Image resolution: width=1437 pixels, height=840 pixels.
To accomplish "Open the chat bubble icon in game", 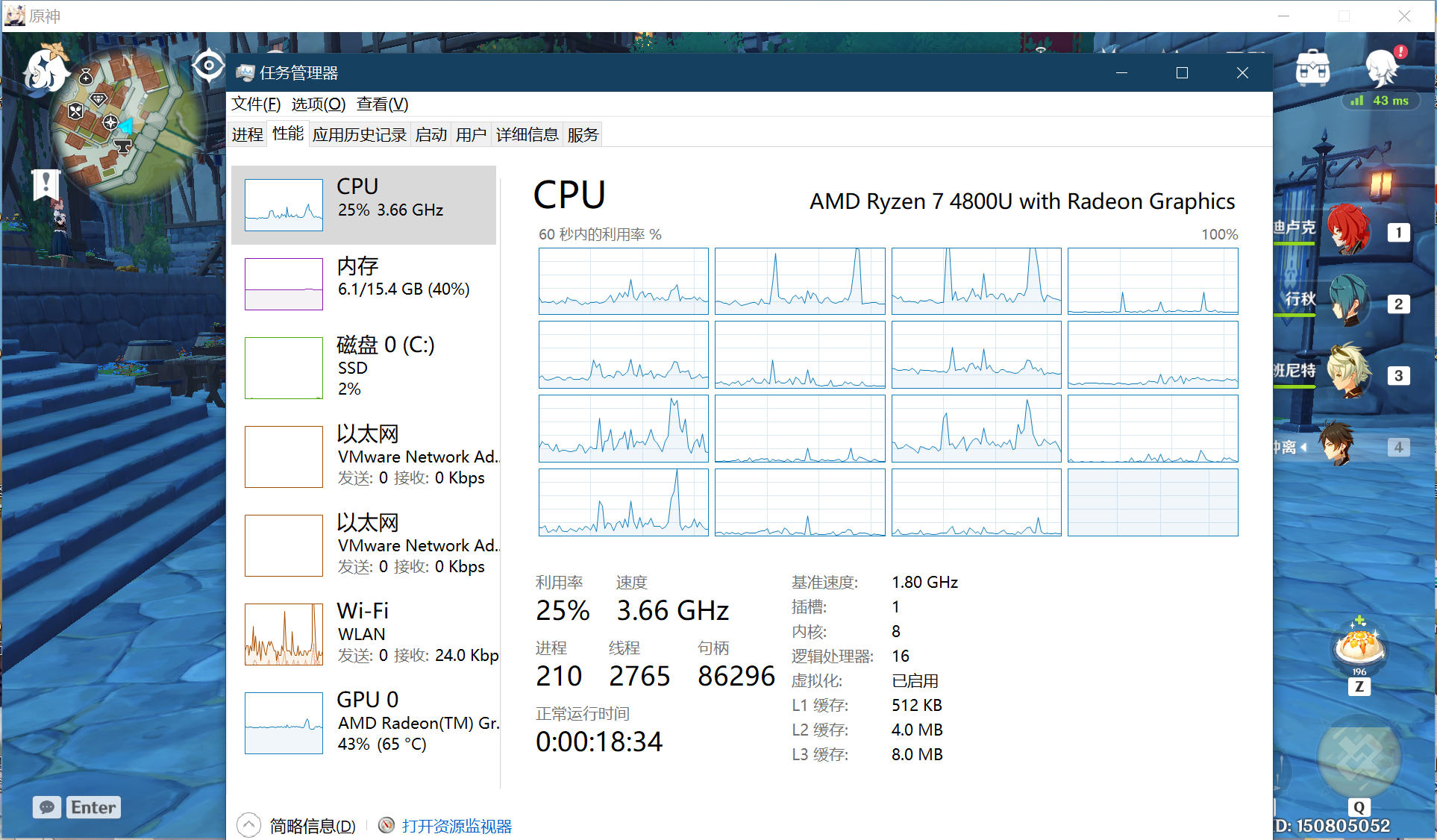I will [x=47, y=807].
